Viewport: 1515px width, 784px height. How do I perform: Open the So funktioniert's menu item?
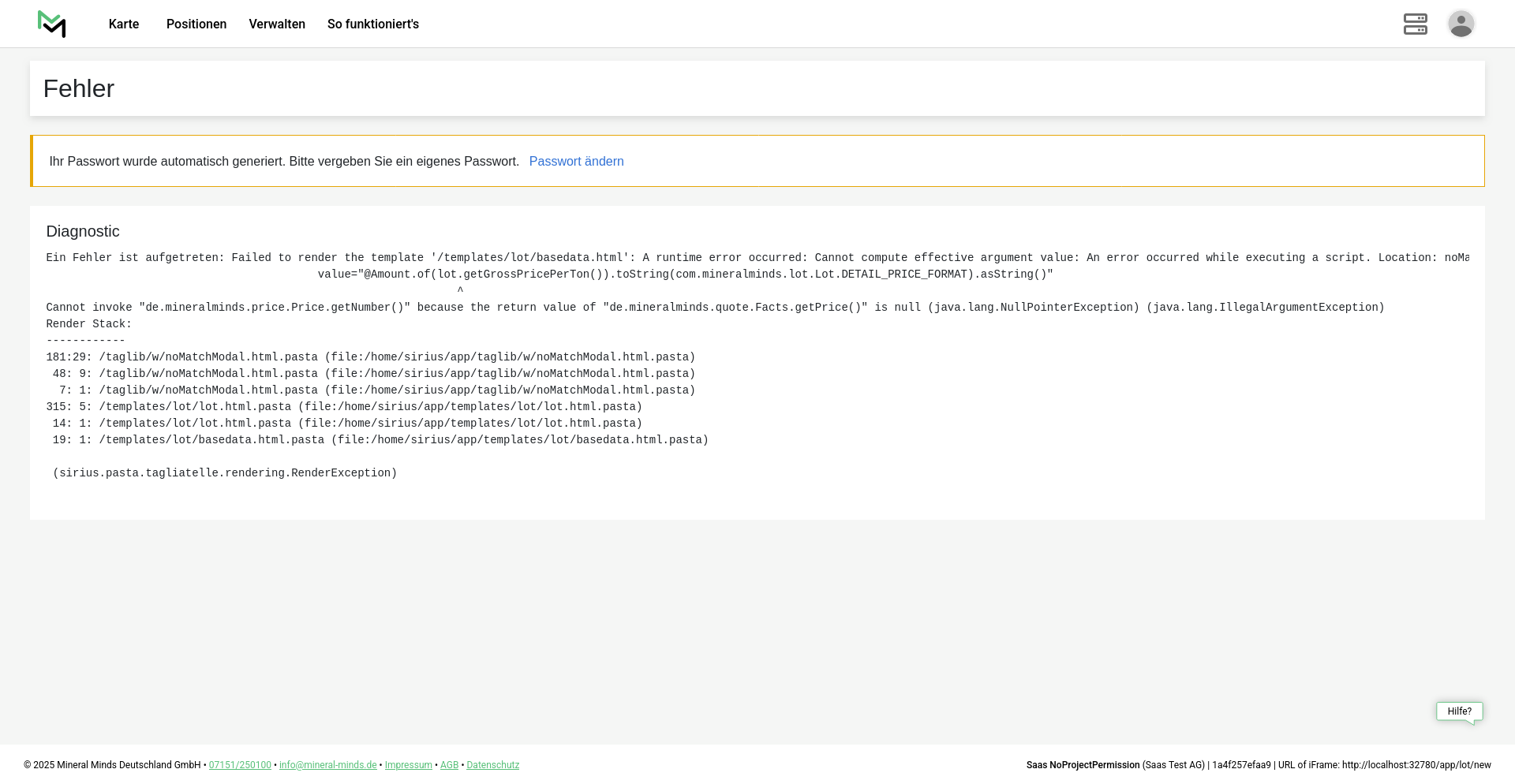click(x=373, y=24)
